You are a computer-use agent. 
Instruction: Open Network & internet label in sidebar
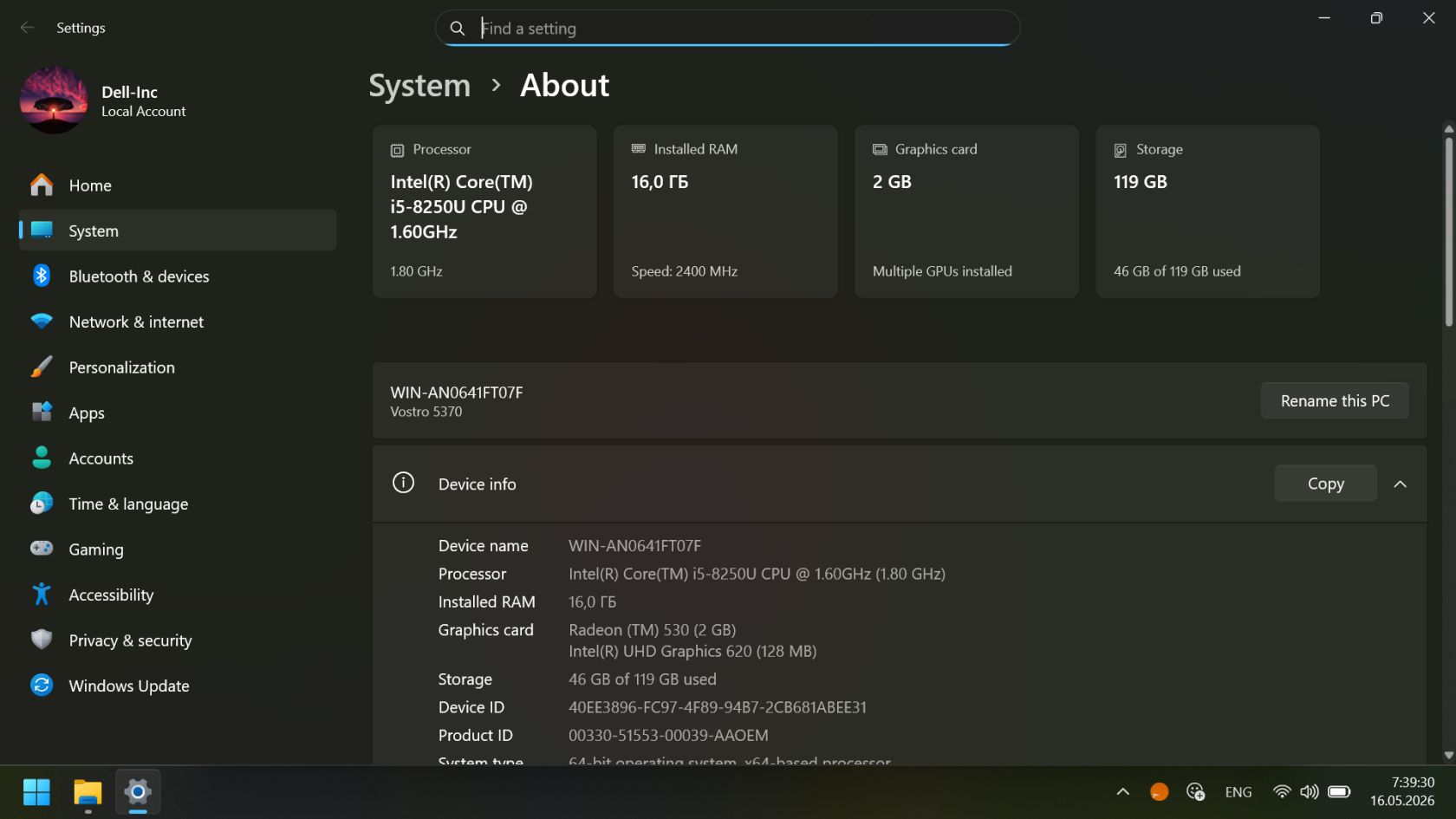click(136, 322)
